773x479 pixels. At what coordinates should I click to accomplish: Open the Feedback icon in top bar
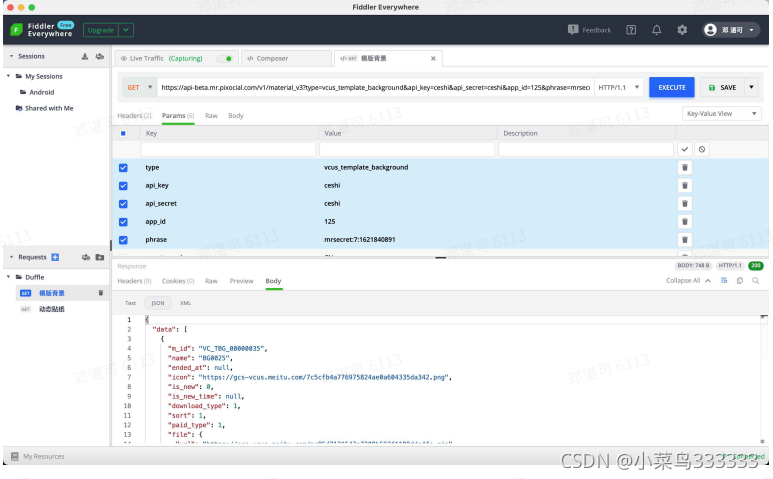click(x=573, y=30)
